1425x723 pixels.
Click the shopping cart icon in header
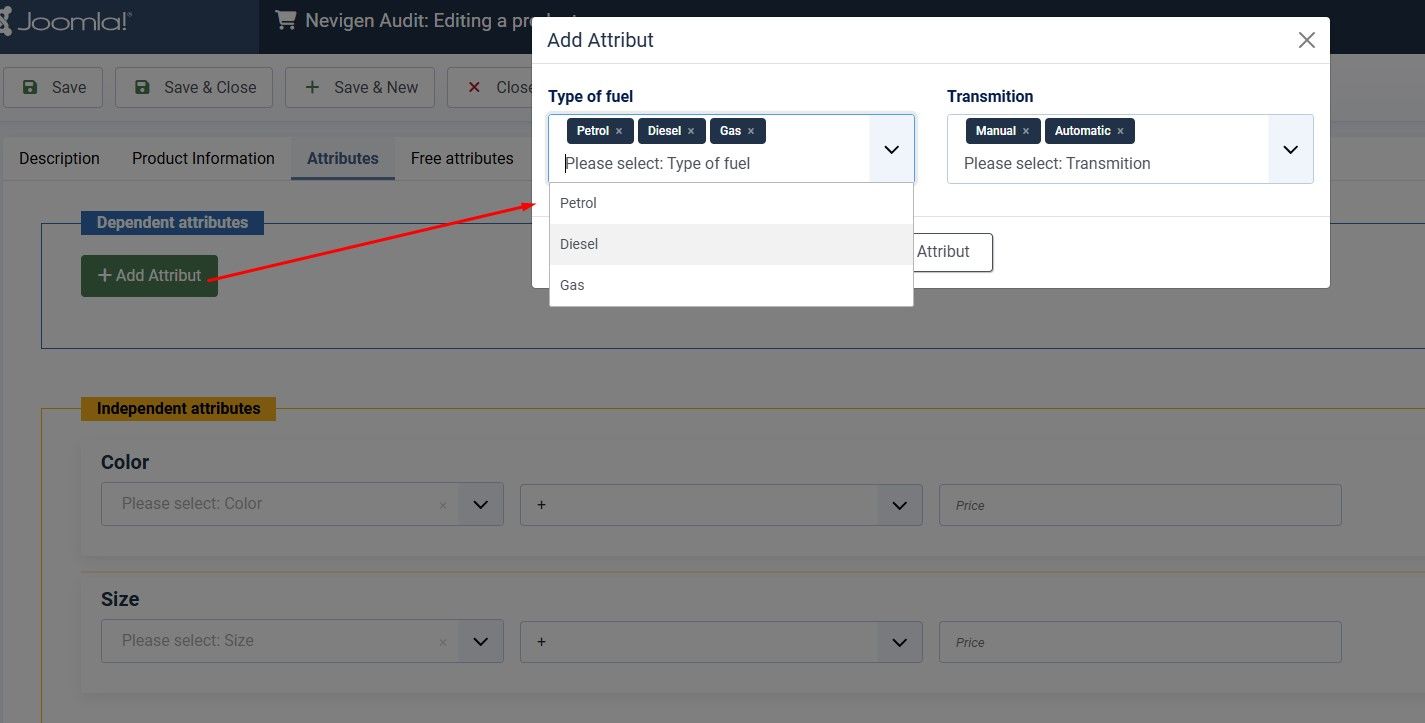pyautogui.click(x=286, y=21)
